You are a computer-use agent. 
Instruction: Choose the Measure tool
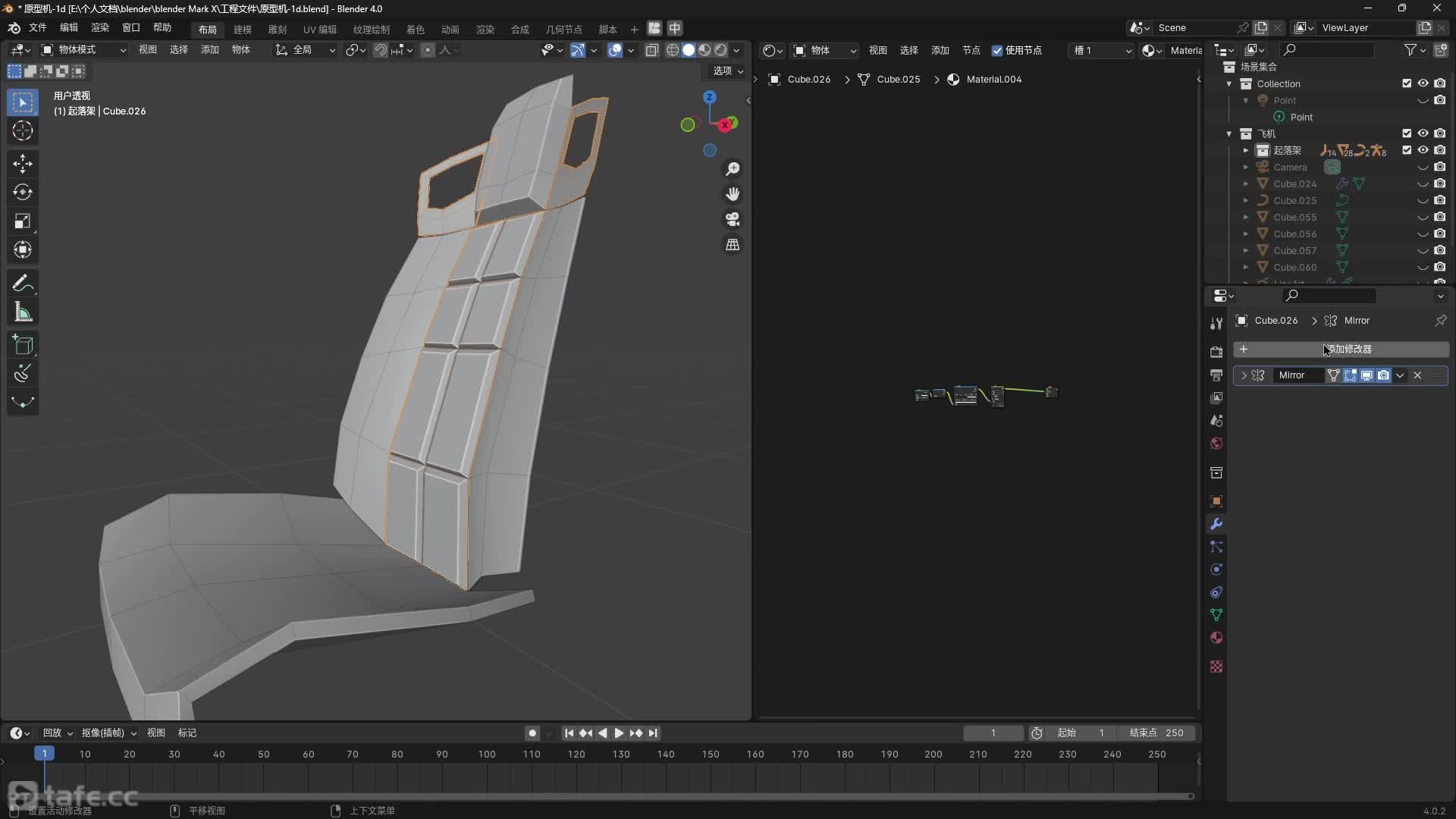[x=23, y=312]
